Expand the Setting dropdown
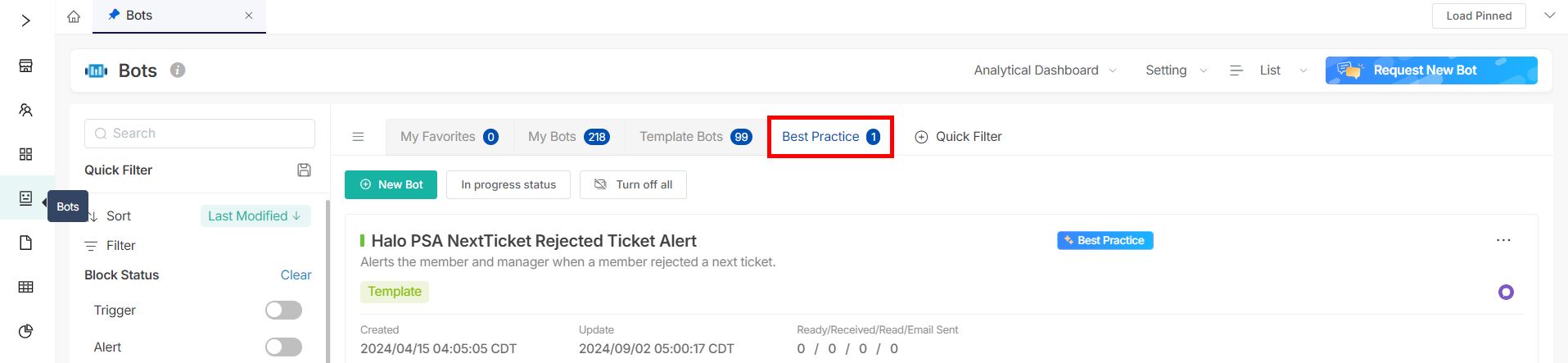 (x=1176, y=70)
